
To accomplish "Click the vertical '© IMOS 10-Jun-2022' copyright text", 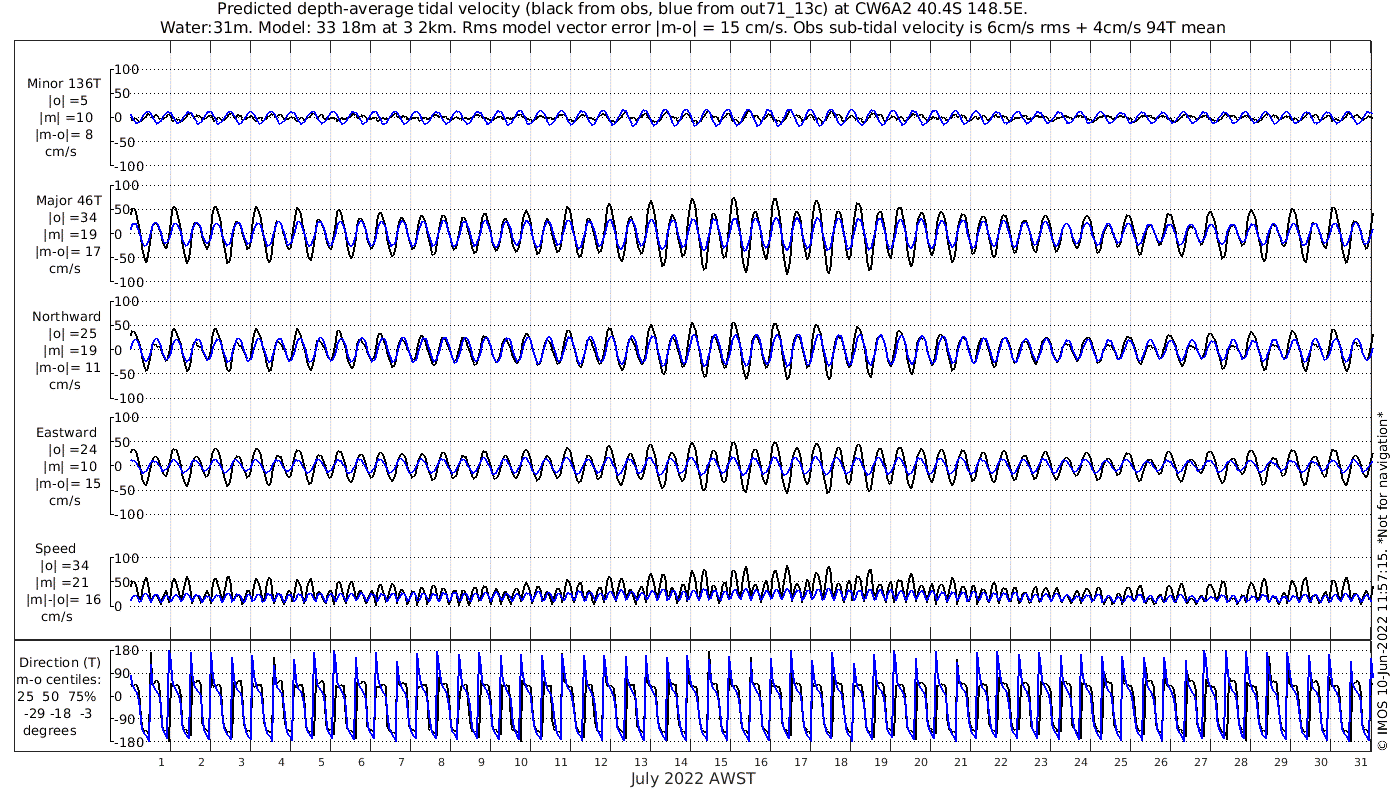I will (x=1382, y=580).
